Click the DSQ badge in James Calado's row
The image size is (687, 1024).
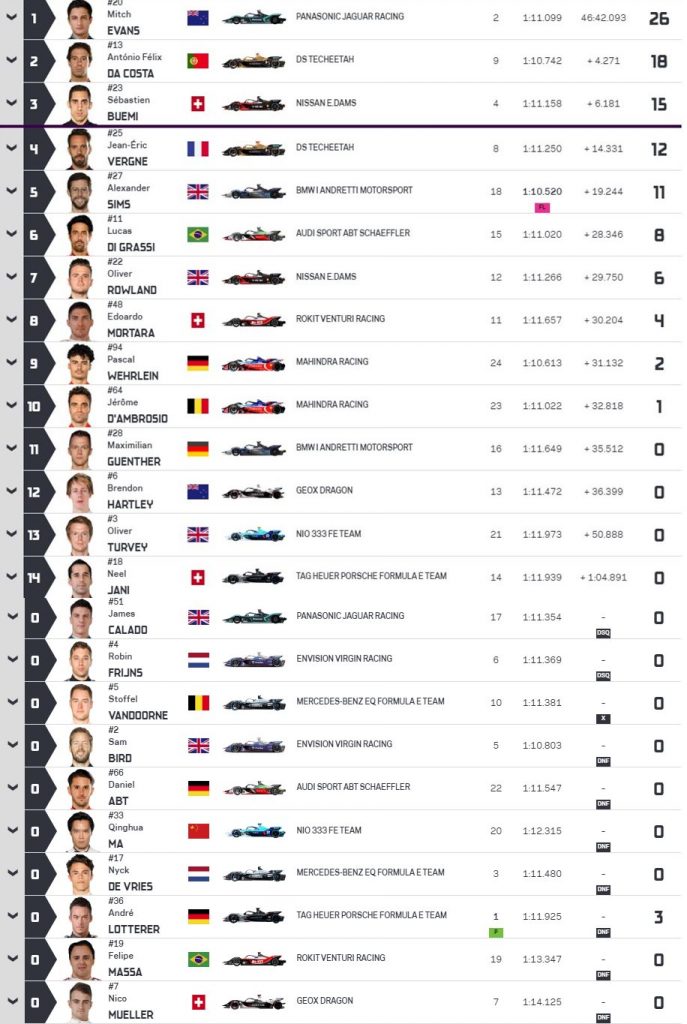[x=603, y=633]
